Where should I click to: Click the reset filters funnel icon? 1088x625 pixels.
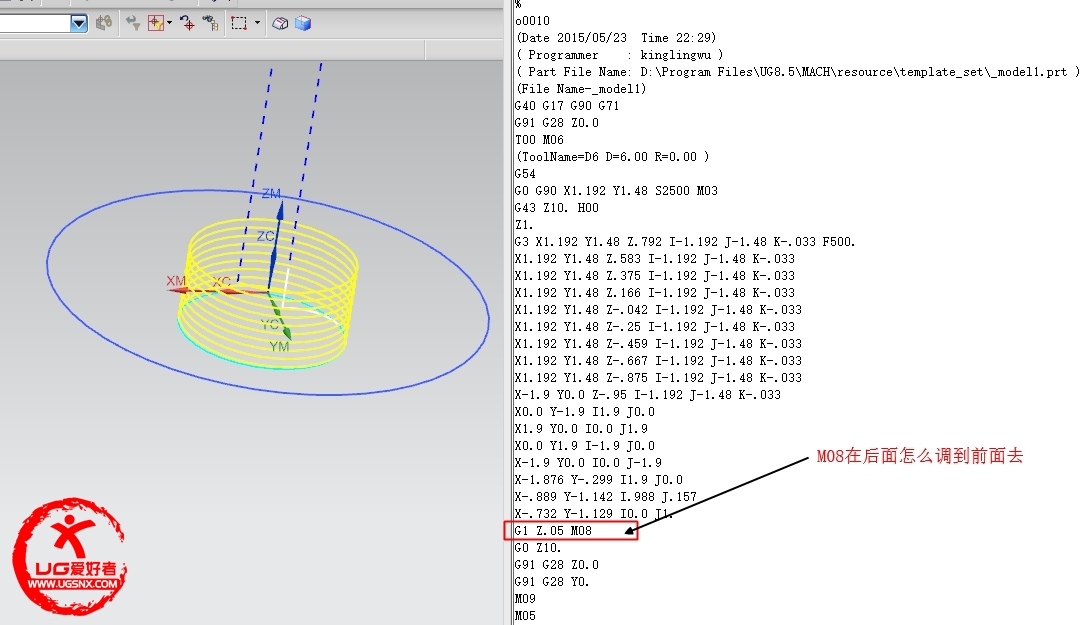[x=133, y=24]
